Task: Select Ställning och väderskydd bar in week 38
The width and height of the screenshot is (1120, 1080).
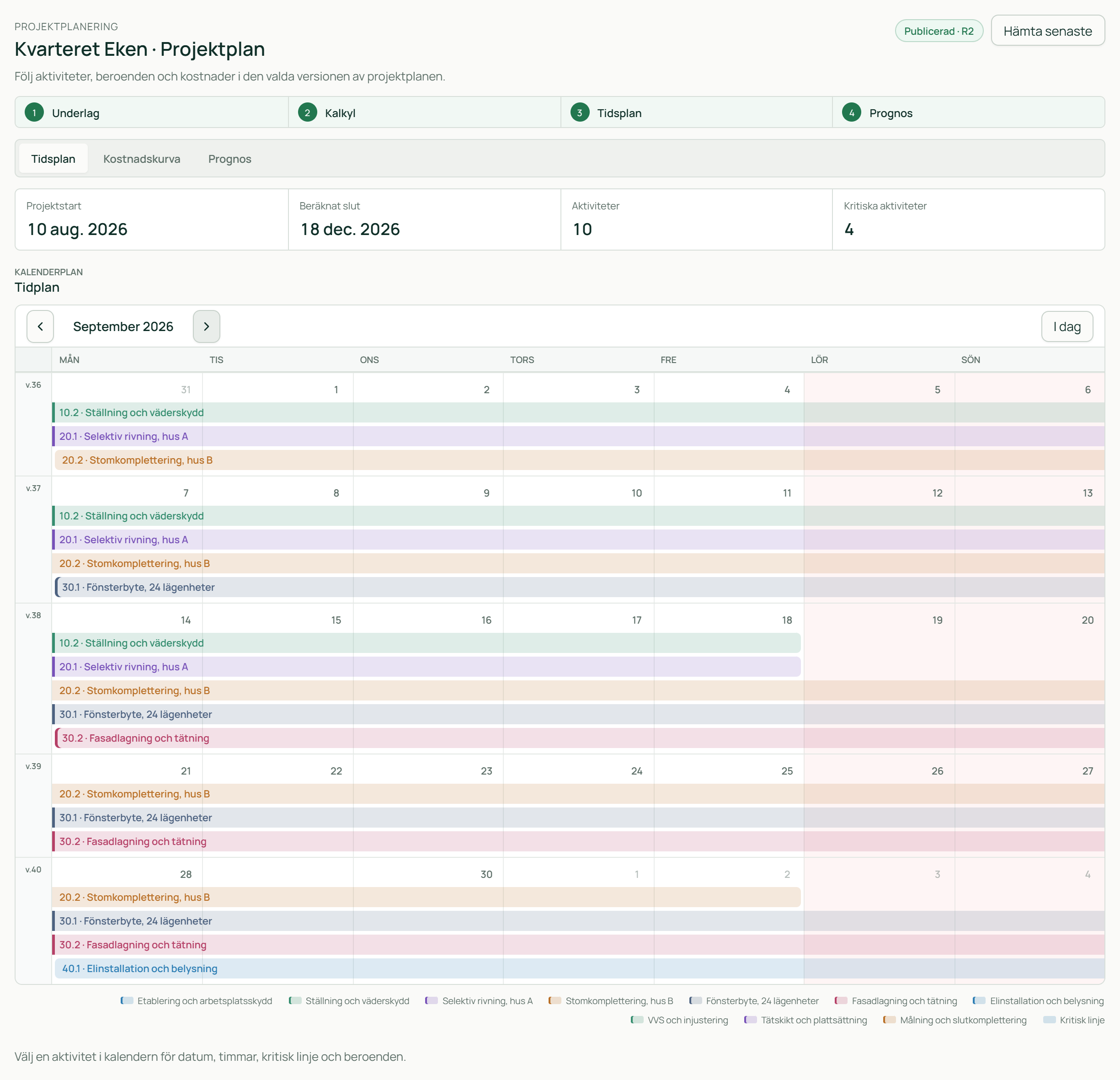Action: click(x=426, y=643)
